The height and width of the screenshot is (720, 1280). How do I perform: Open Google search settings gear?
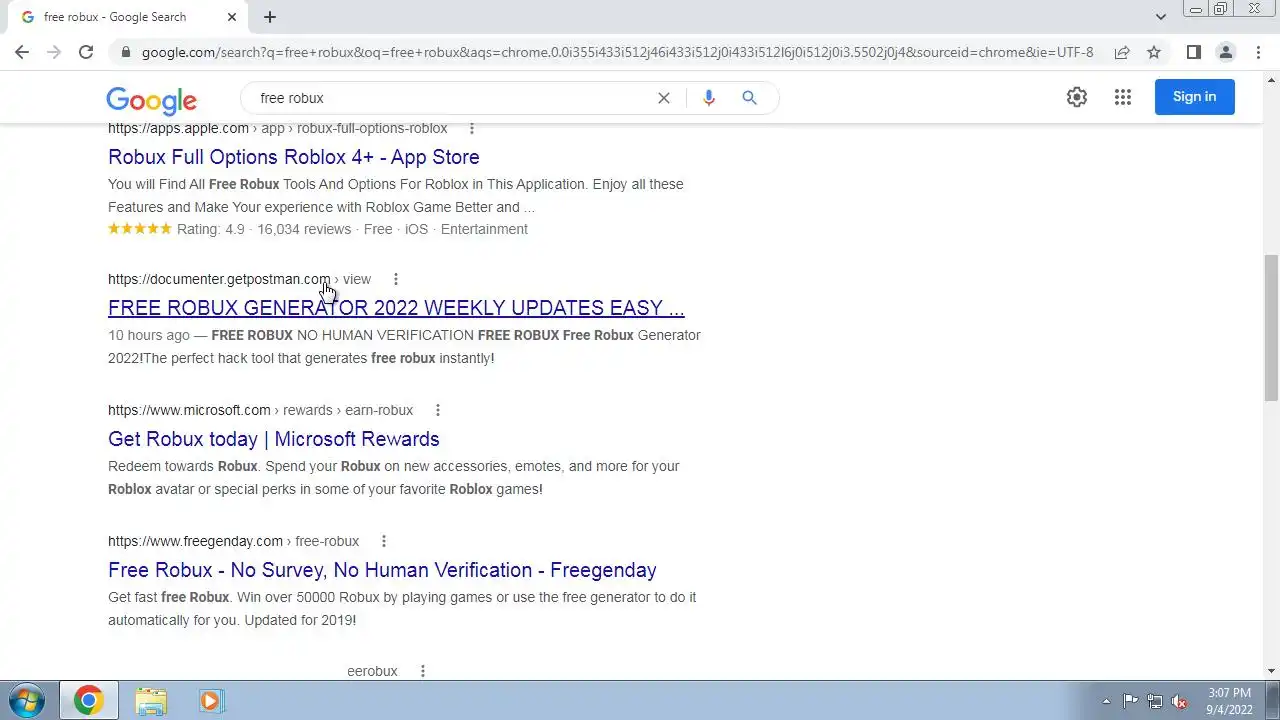[1077, 97]
